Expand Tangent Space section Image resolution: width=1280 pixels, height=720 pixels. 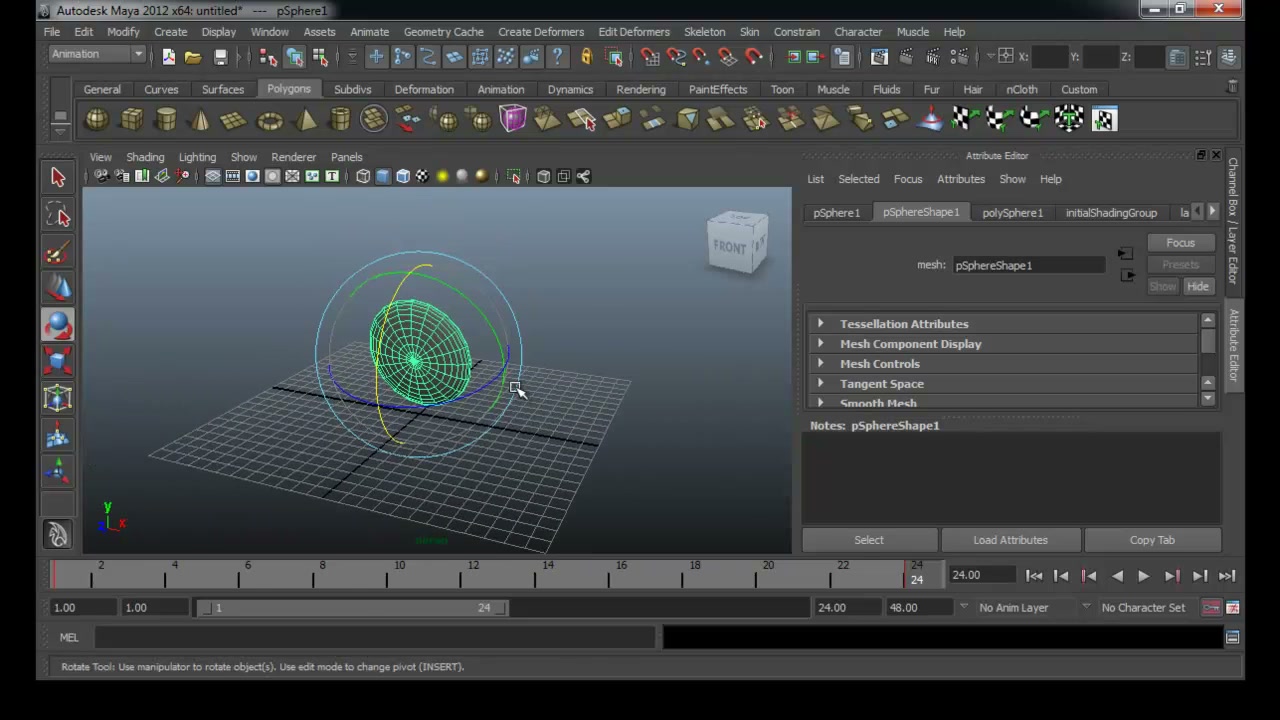820,383
